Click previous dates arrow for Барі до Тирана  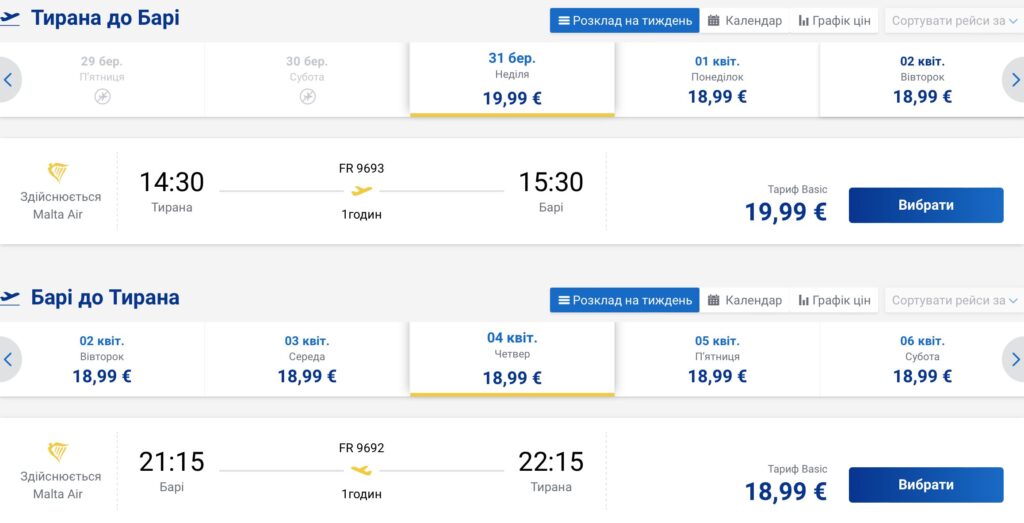[x=8, y=359]
